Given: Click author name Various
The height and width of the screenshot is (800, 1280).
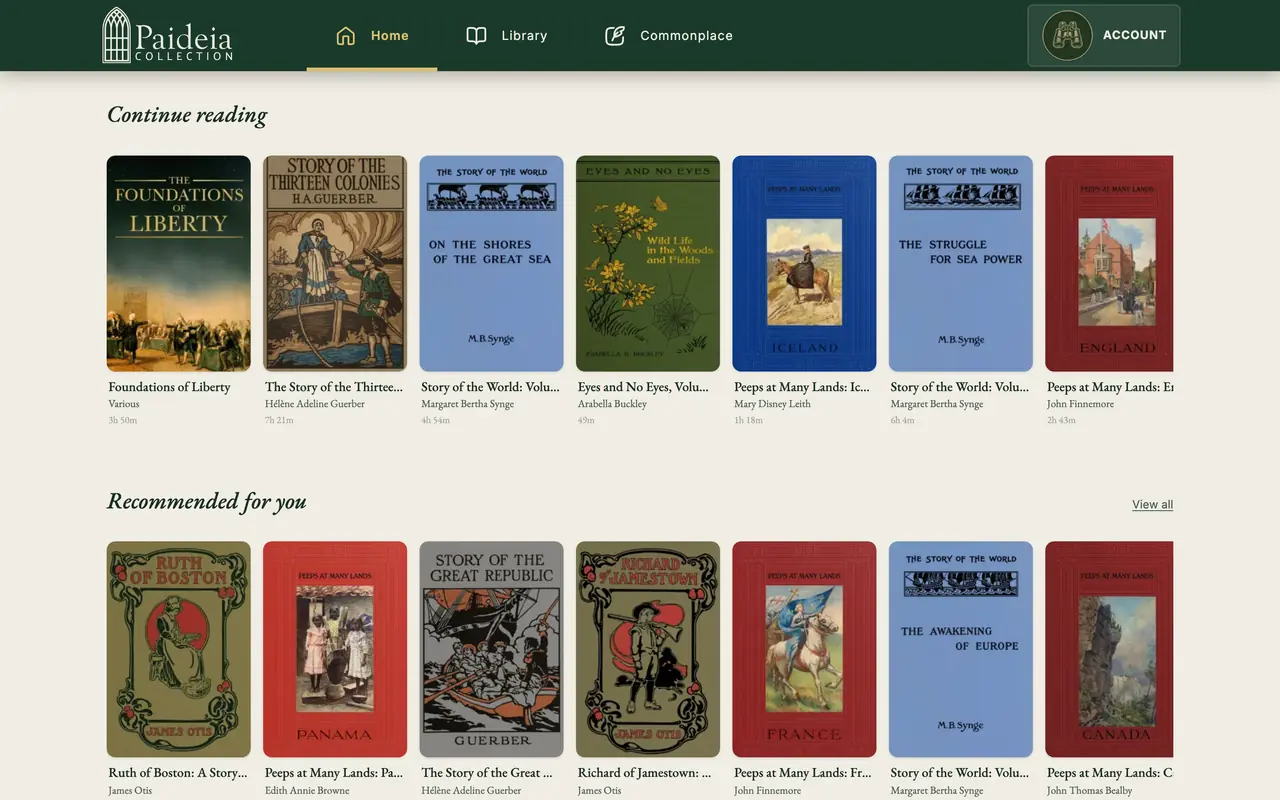Looking at the screenshot, I should (124, 404).
